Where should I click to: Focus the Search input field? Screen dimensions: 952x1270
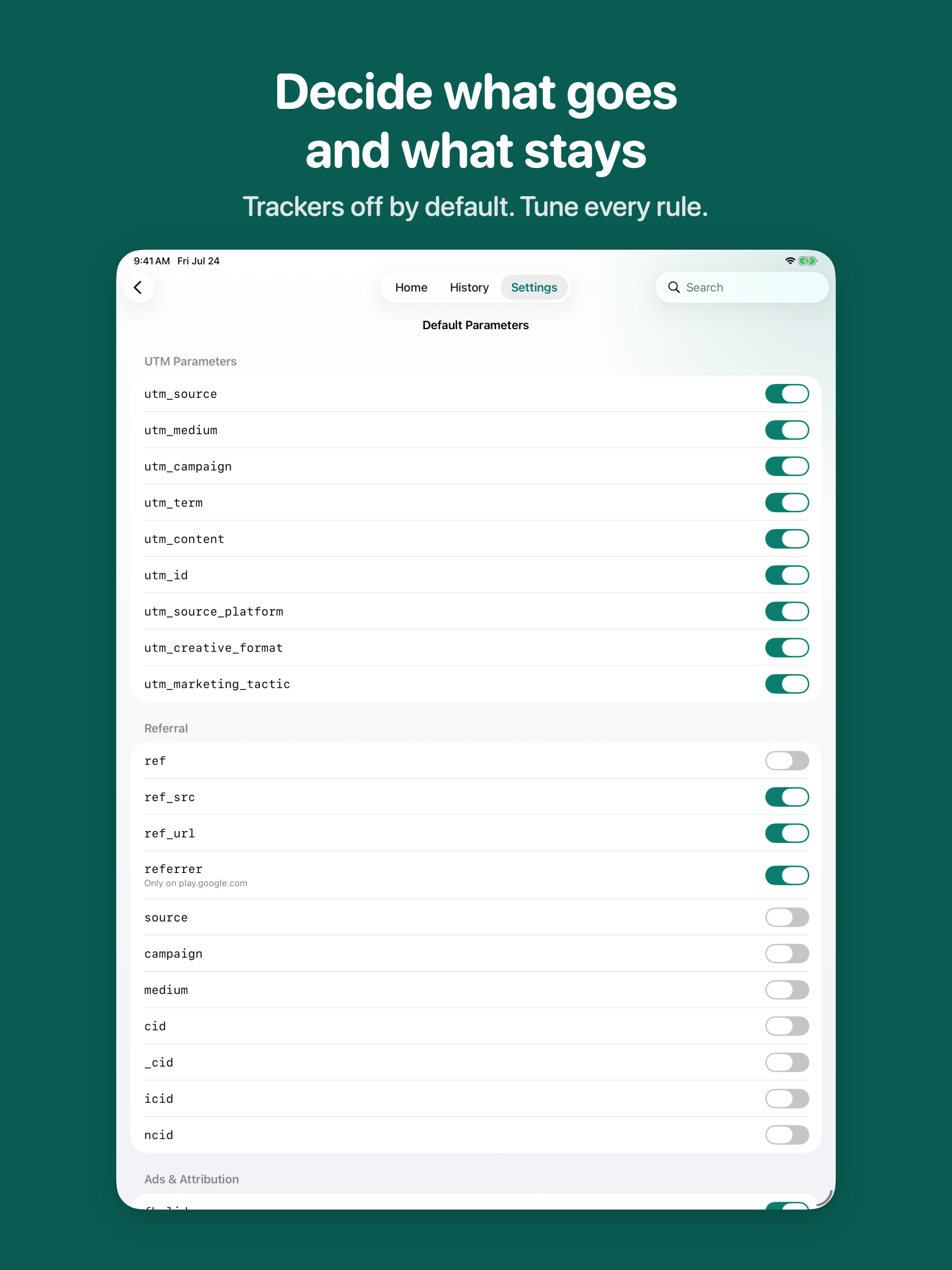click(741, 287)
